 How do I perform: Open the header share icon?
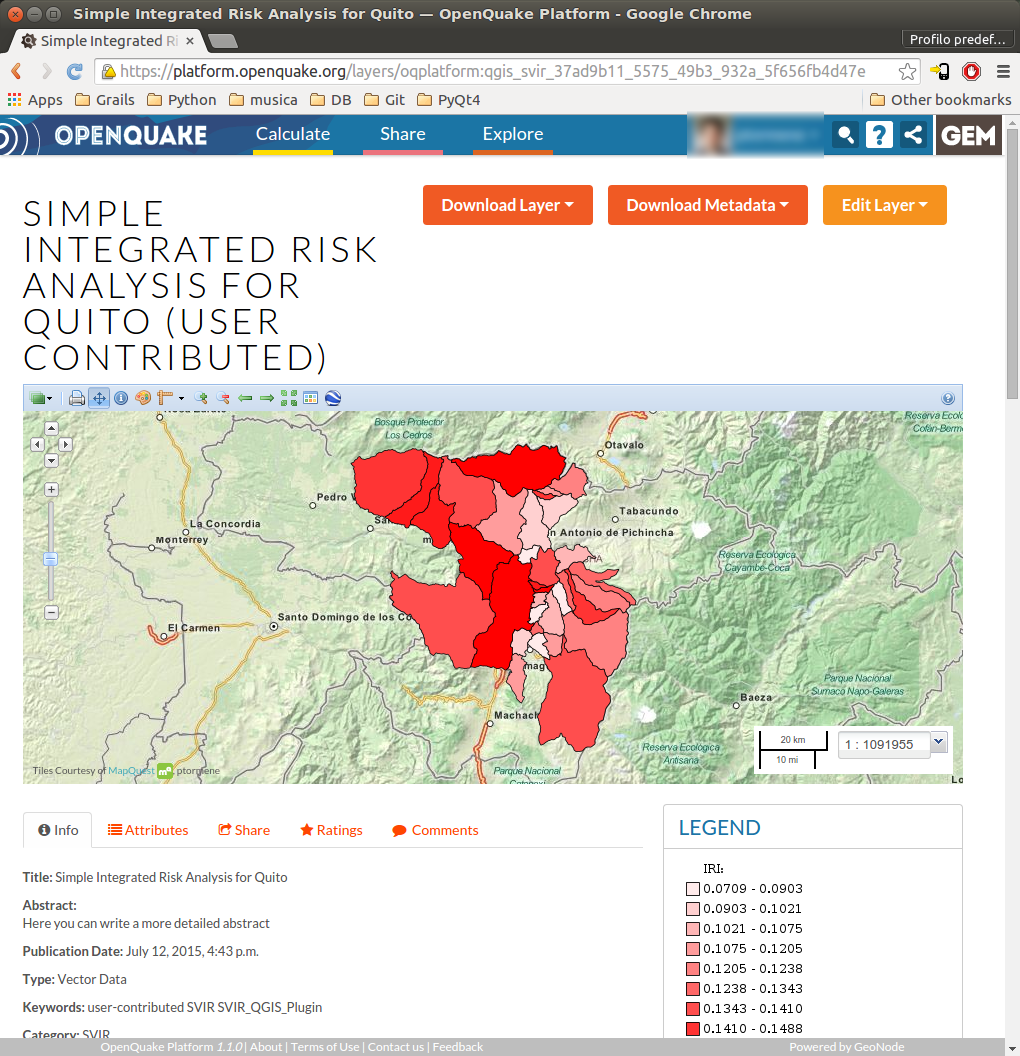click(912, 135)
